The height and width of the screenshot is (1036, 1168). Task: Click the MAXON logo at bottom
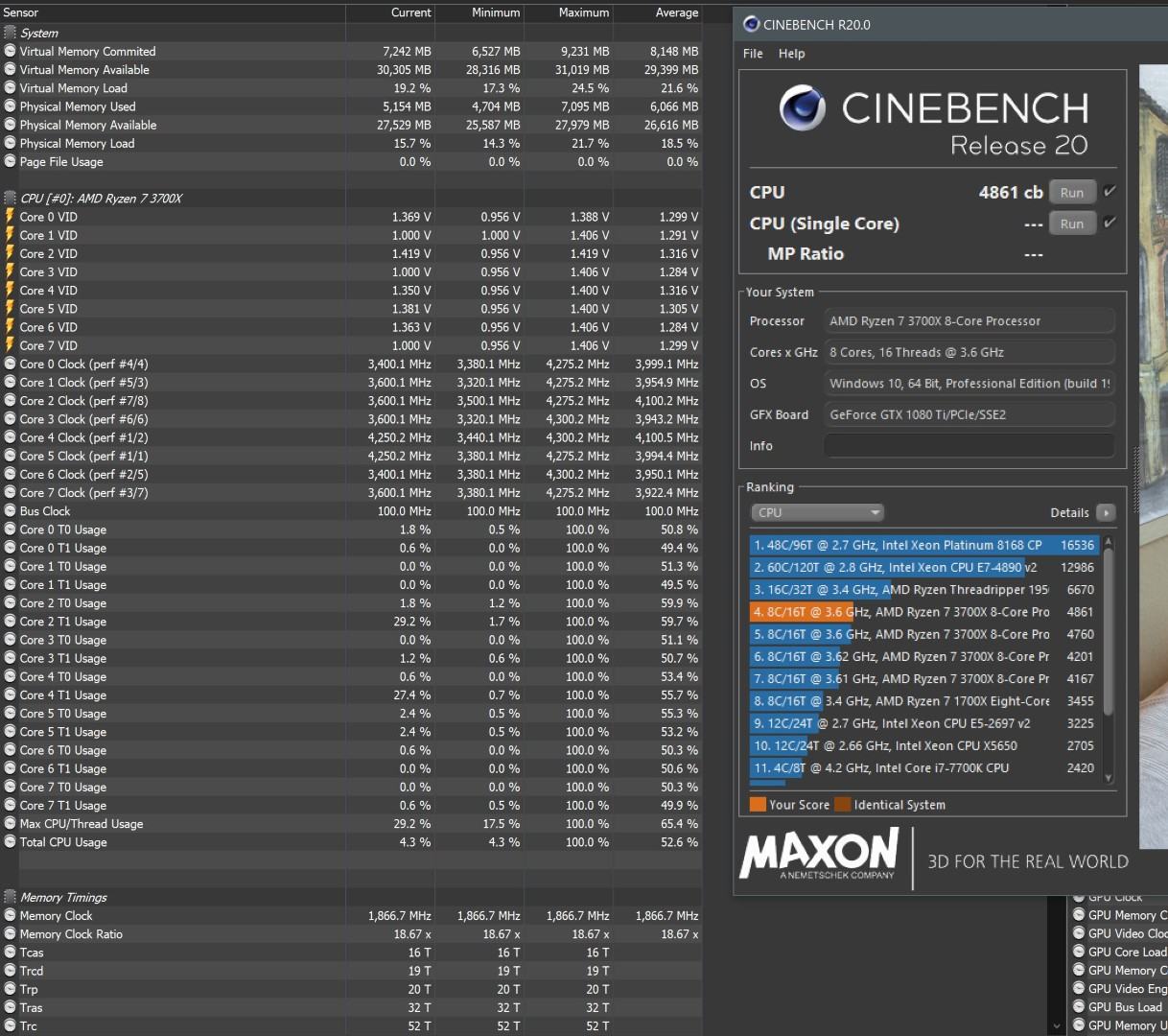point(819,854)
